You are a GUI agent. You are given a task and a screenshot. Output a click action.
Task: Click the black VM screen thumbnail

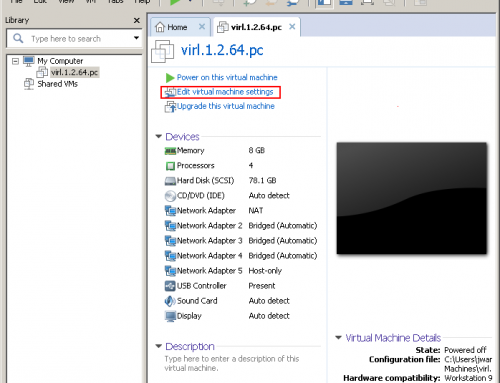tap(411, 198)
